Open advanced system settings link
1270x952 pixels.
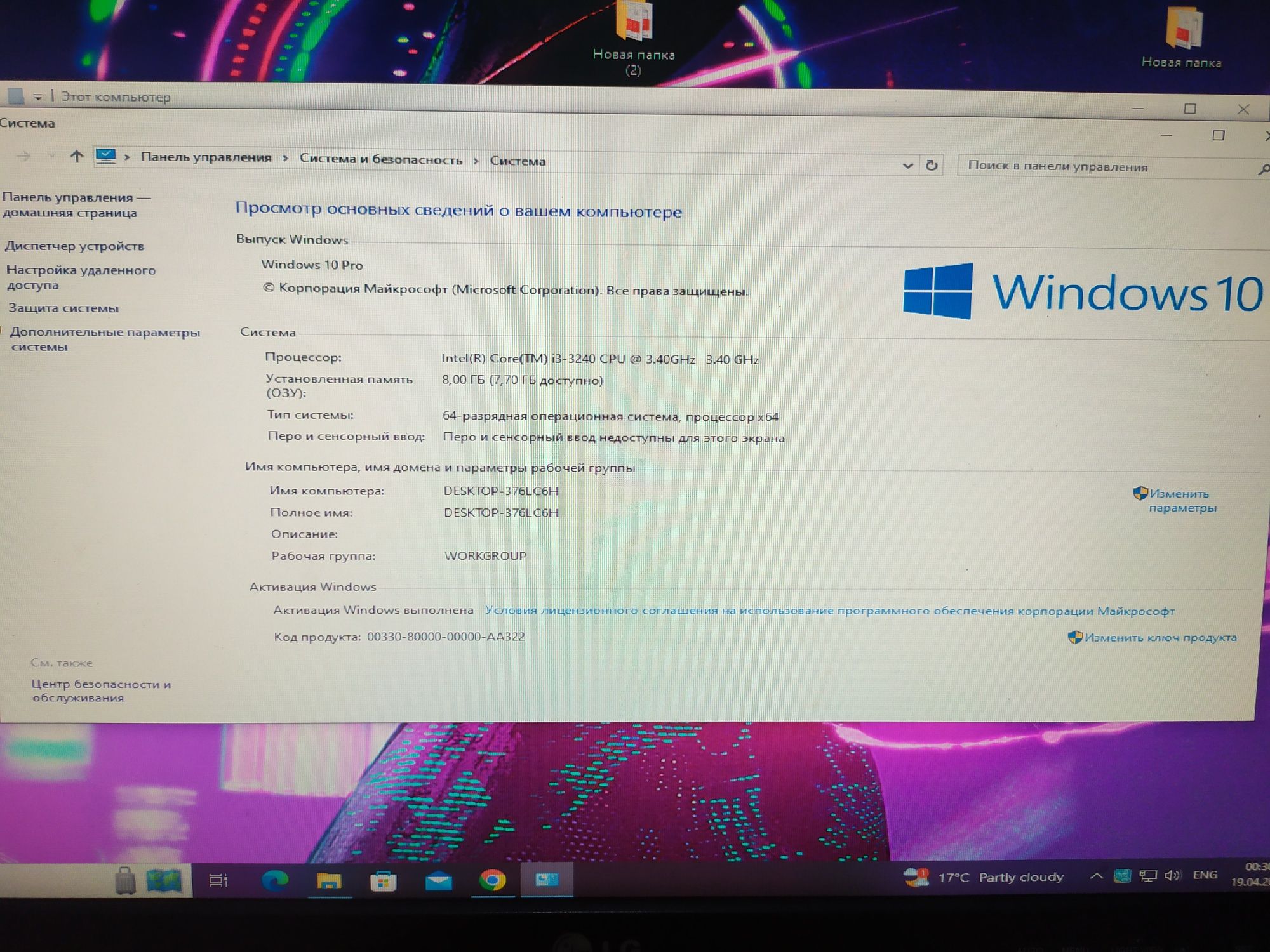pyautogui.click(x=104, y=340)
